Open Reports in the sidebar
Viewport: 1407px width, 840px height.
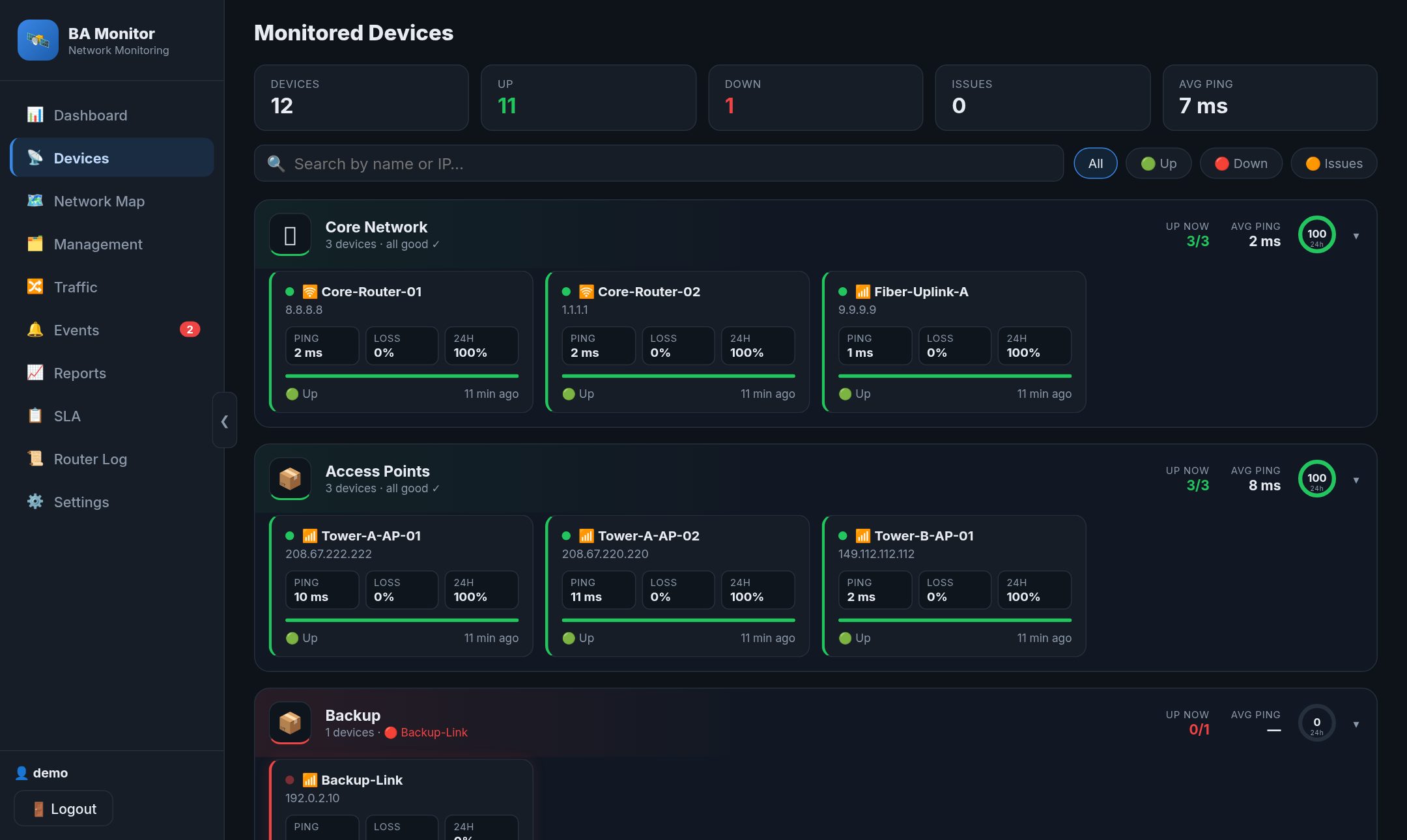112,373
